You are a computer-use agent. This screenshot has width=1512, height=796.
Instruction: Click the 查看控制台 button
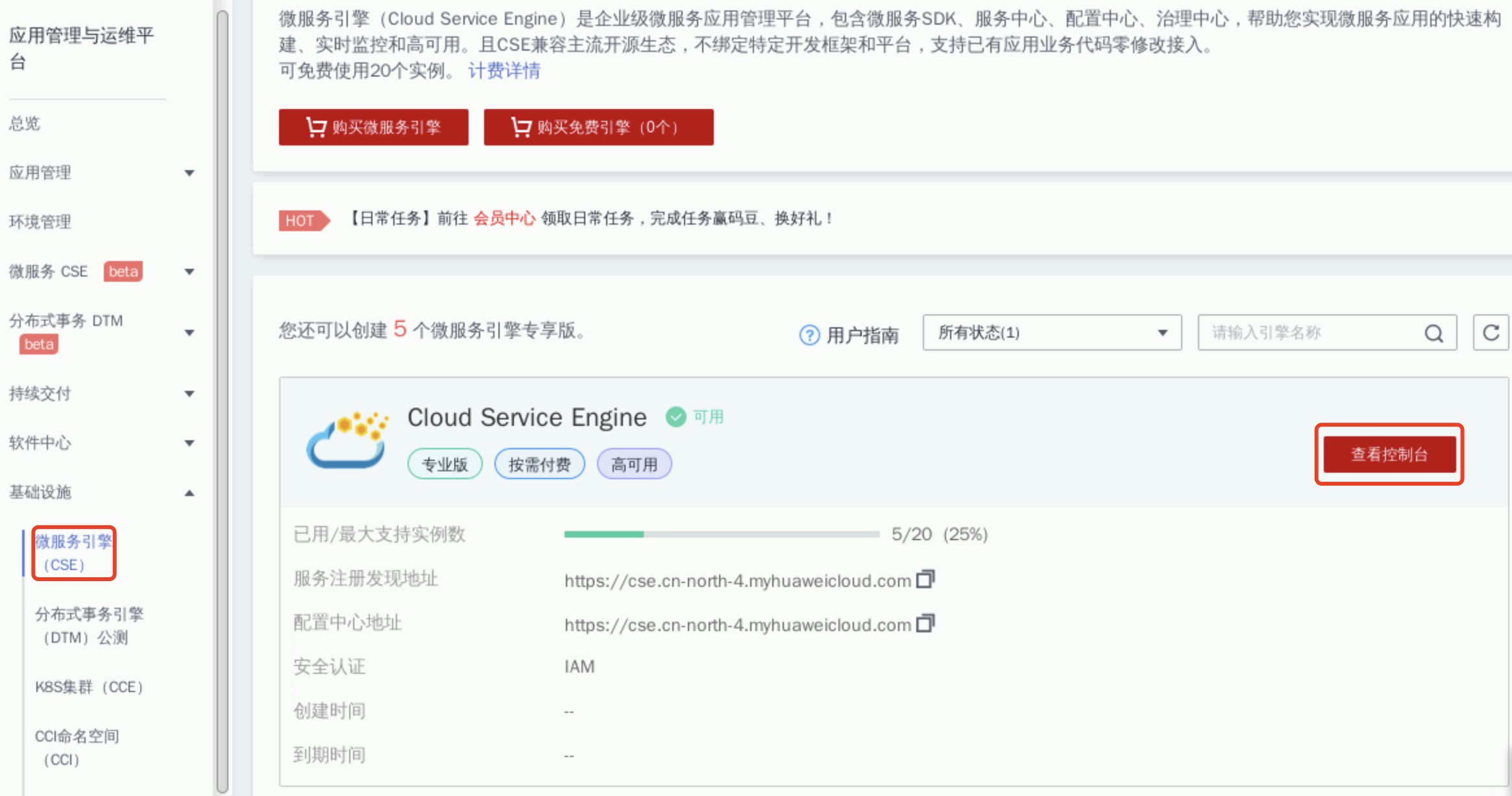tap(1389, 454)
